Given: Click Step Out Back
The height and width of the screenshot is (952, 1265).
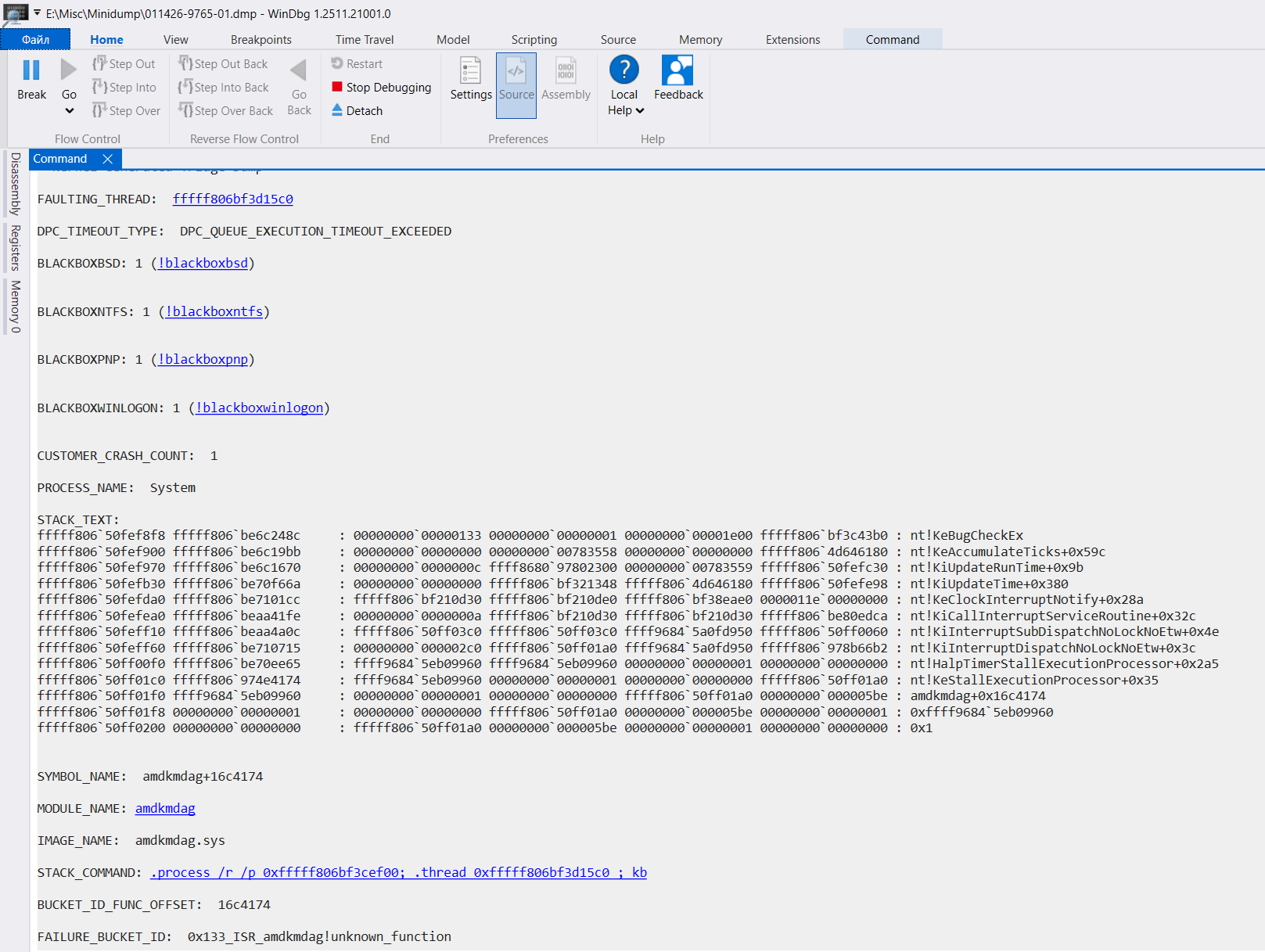Looking at the screenshot, I should pyautogui.click(x=223, y=64).
